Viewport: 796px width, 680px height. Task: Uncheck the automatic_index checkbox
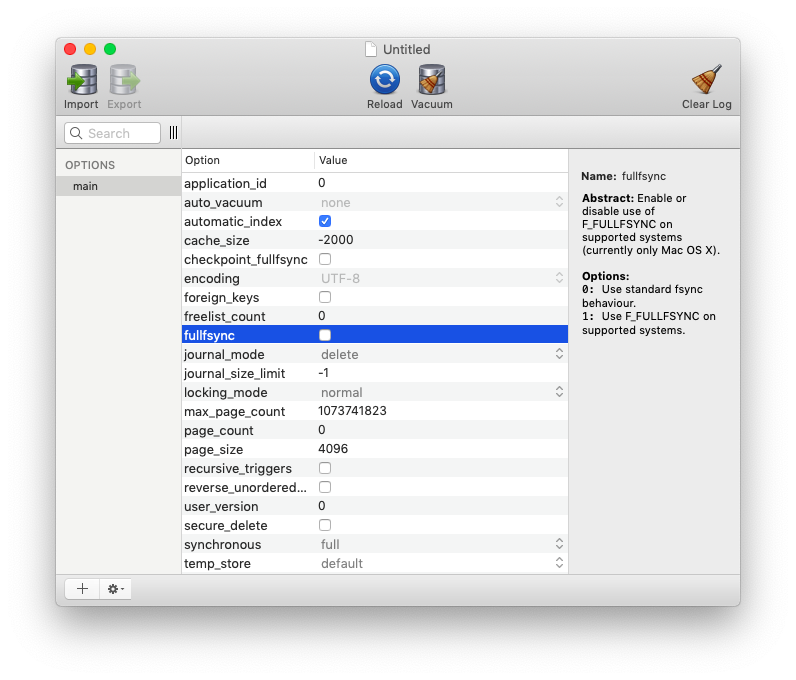(325, 221)
